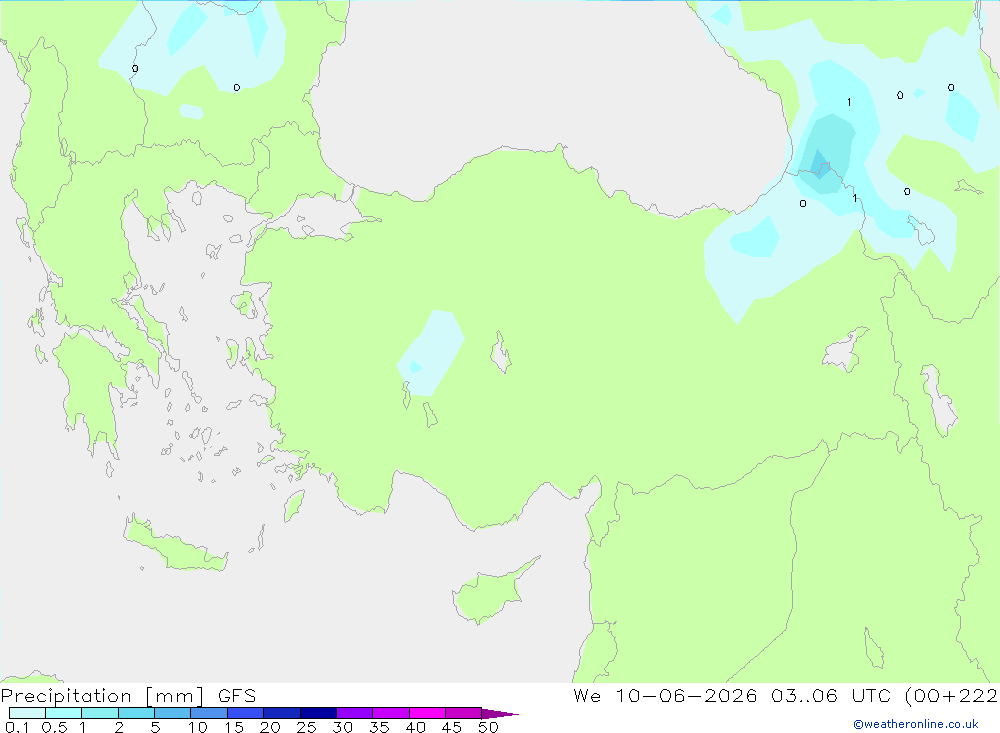Click the 25–30 mm navy legend swatch
Image resolution: width=1000 pixels, height=733 pixels.
click(x=318, y=713)
